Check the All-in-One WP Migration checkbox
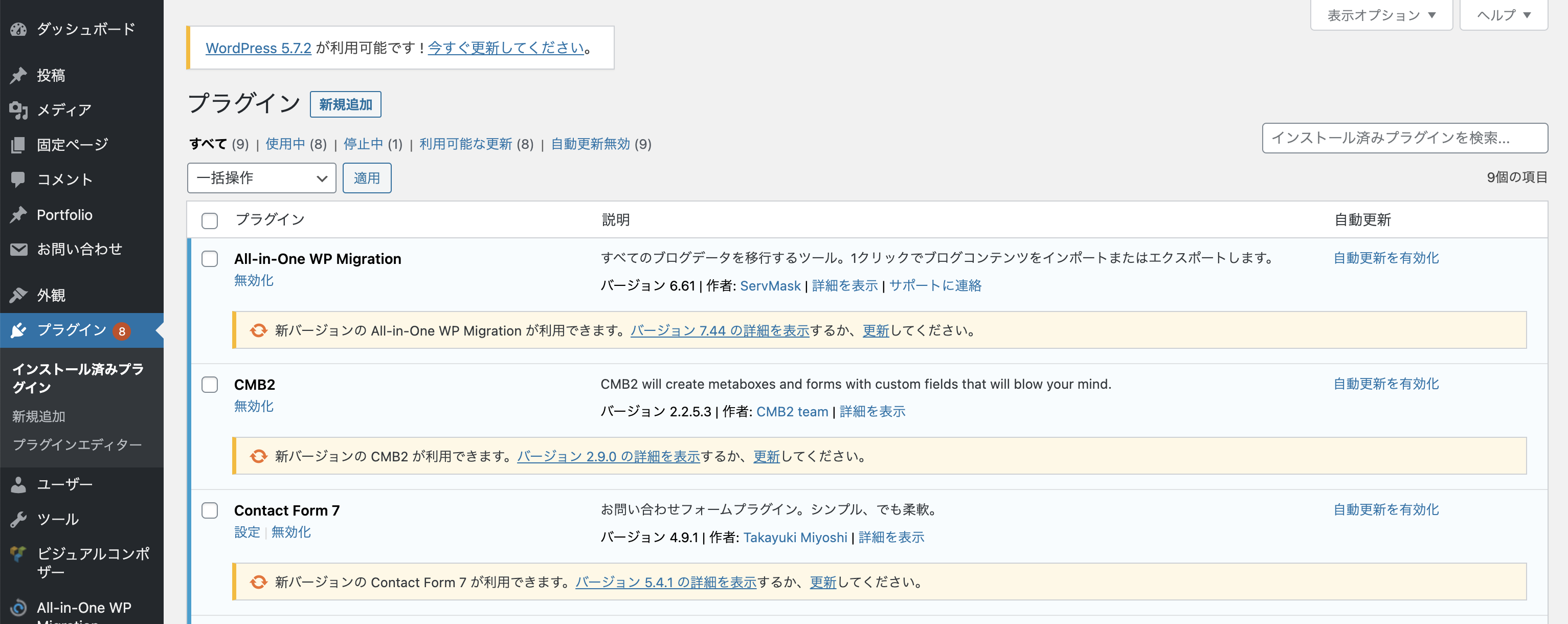The width and height of the screenshot is (1568, 624). click(x=209, y=259)
